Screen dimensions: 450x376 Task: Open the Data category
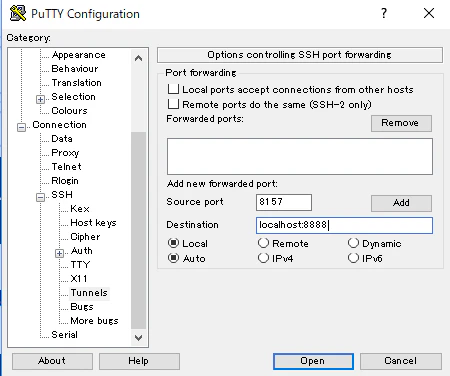click(62, 139)
